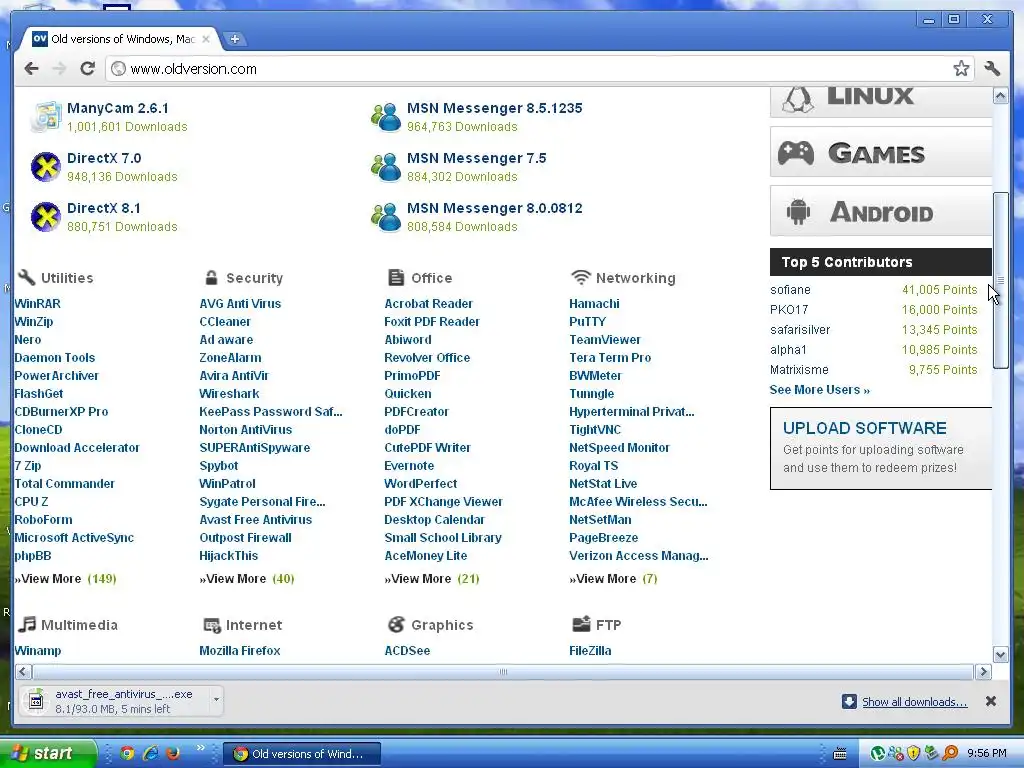Click the ManyCam 2.6.1 program icon

[46, 117]
